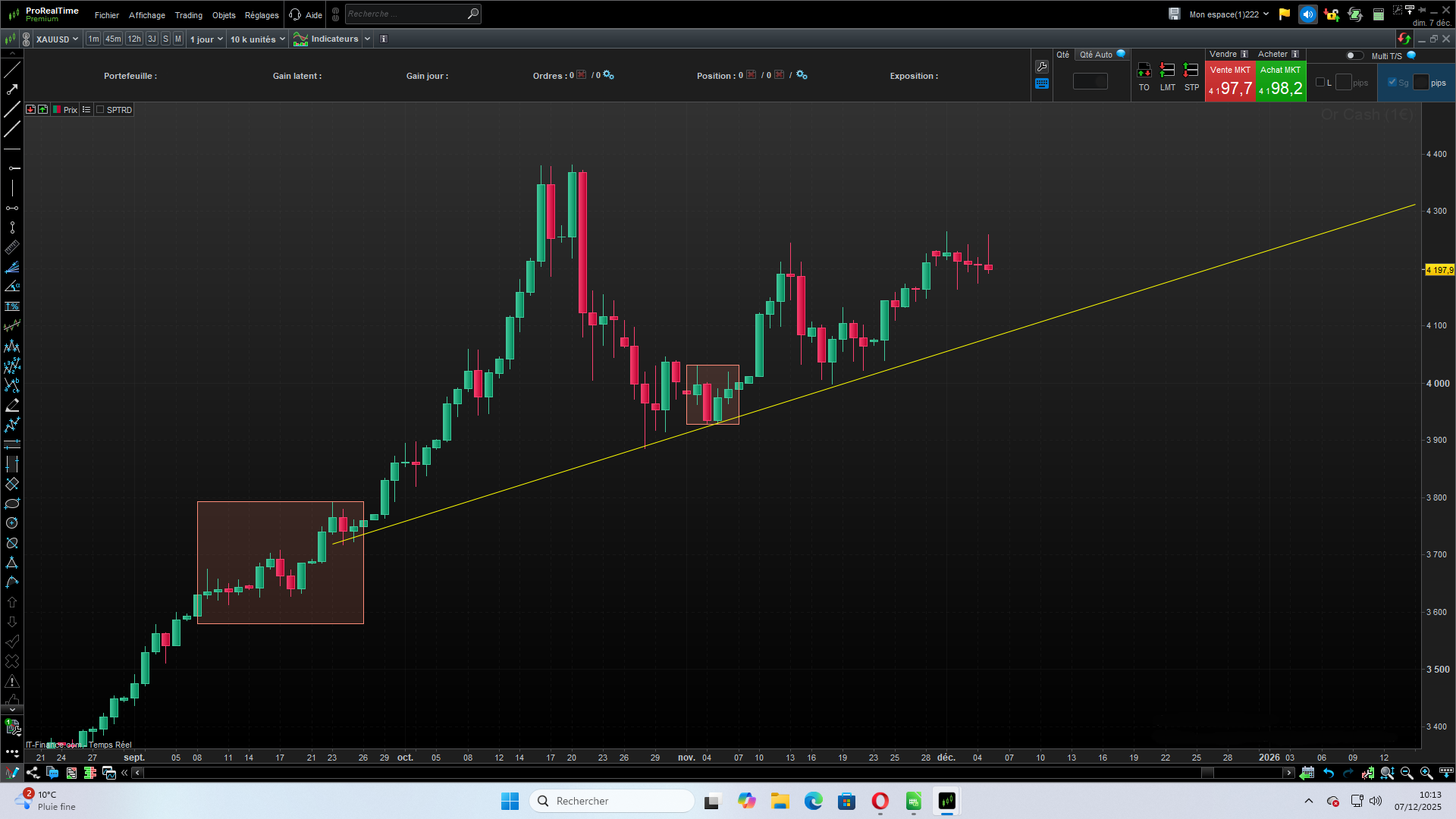Image resolution: width=1456 pixels, height=819 pixels.
Task: Click the green Achat MKT buy button
Action: click(1280, 81)
